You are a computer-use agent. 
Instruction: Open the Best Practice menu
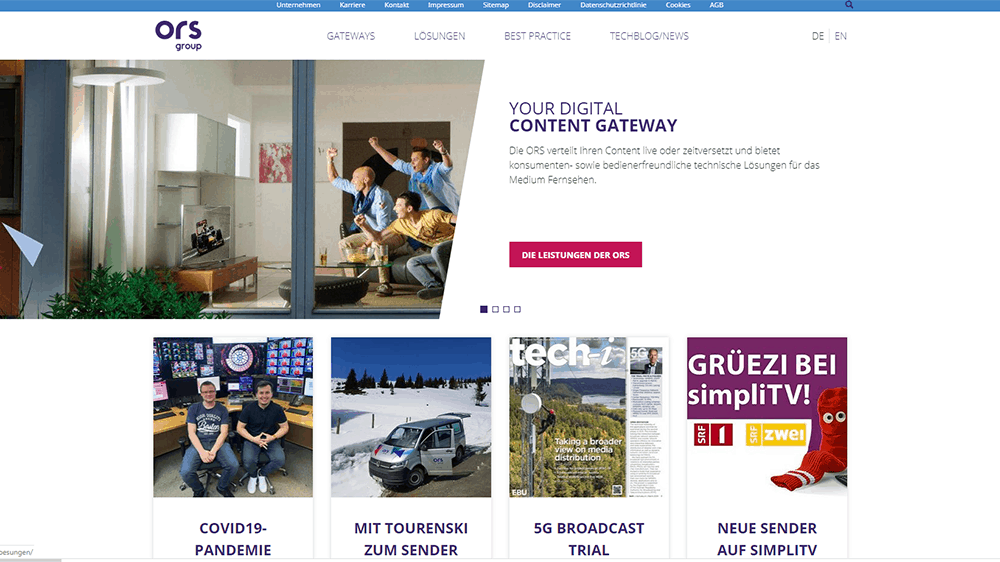[537, 36]
